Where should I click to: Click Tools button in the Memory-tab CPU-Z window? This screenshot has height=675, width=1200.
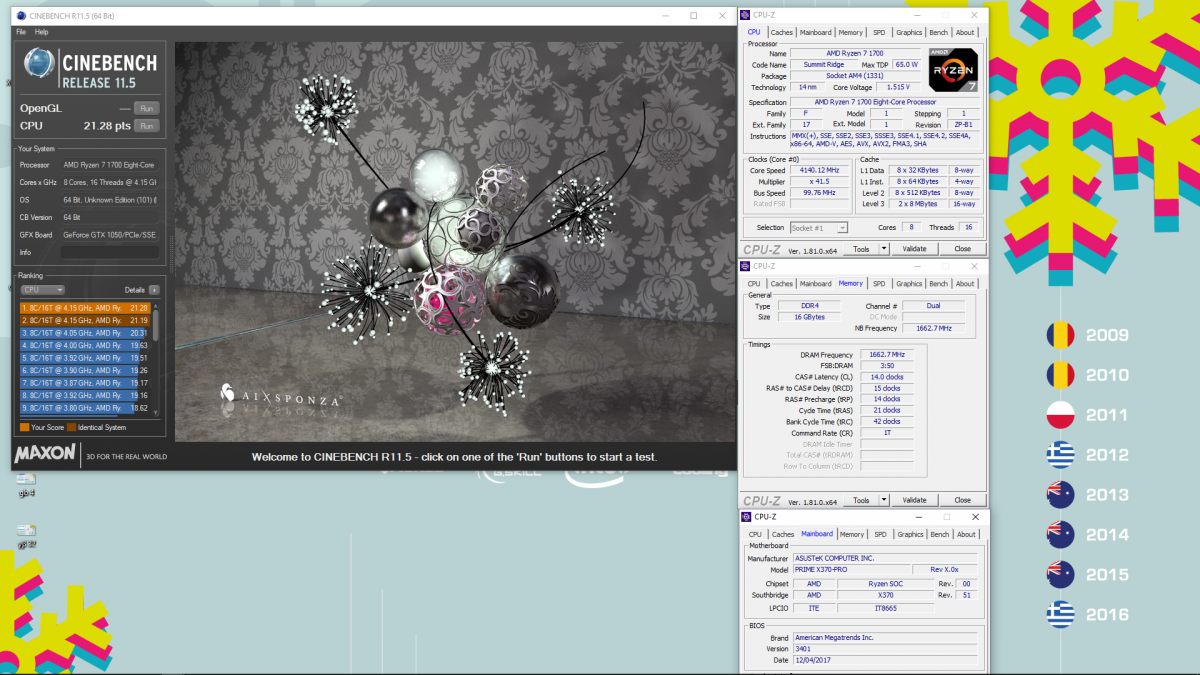click(861, 500)
